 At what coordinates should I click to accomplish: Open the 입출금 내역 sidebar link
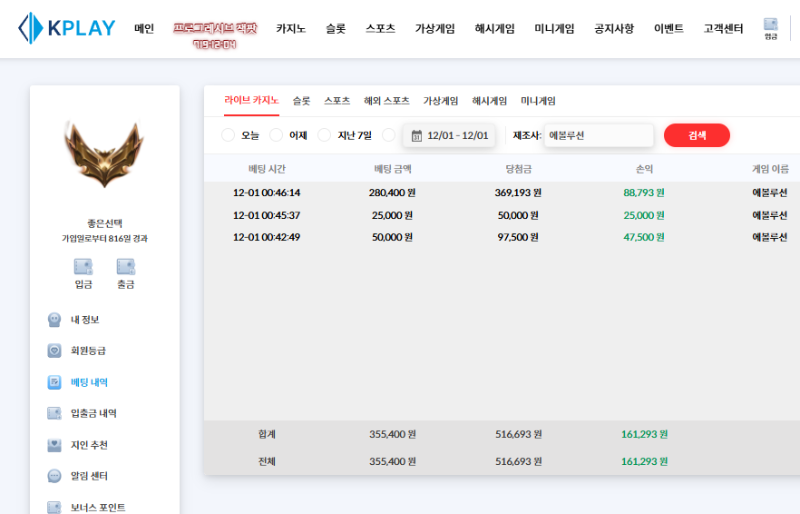94,413
